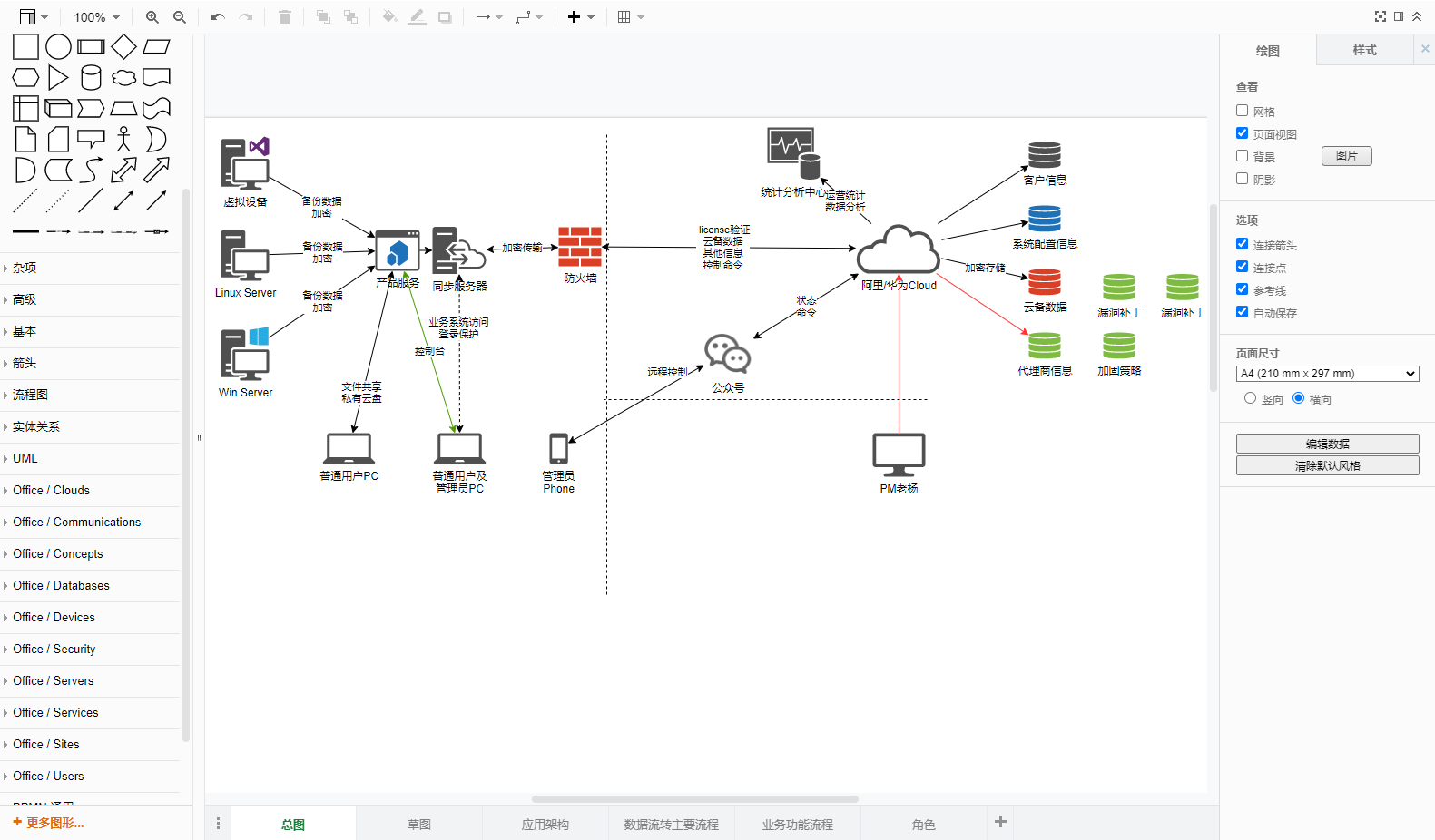
Task: Enable the 阴影 checkbox
Action: 1242,179
